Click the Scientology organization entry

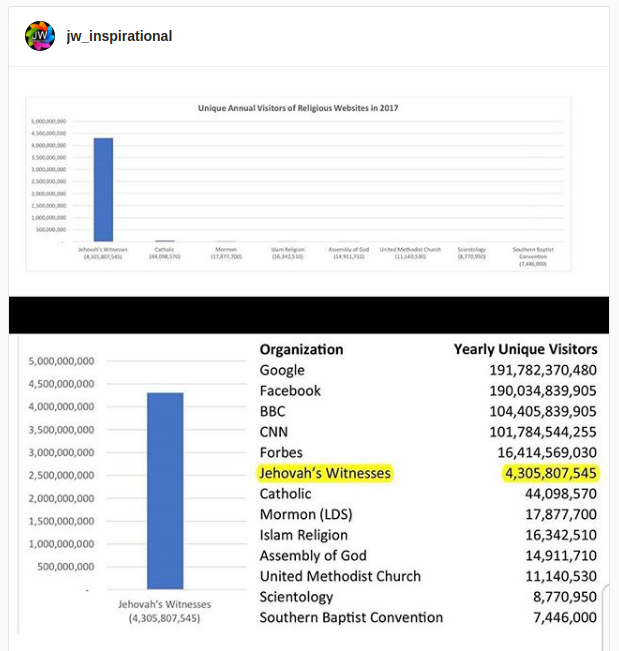(x=296, y=597)
